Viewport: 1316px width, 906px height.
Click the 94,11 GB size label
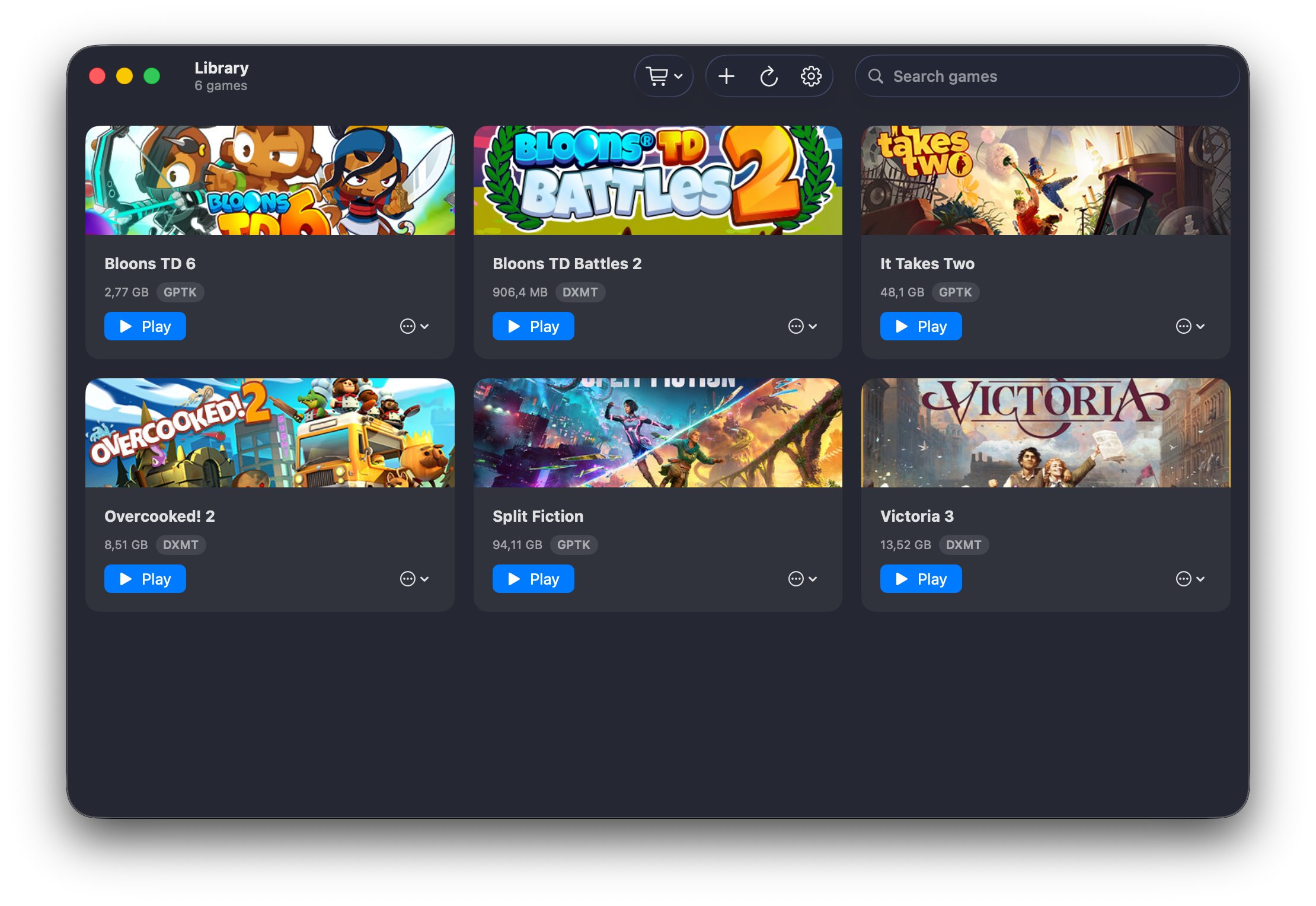(518, 545)
